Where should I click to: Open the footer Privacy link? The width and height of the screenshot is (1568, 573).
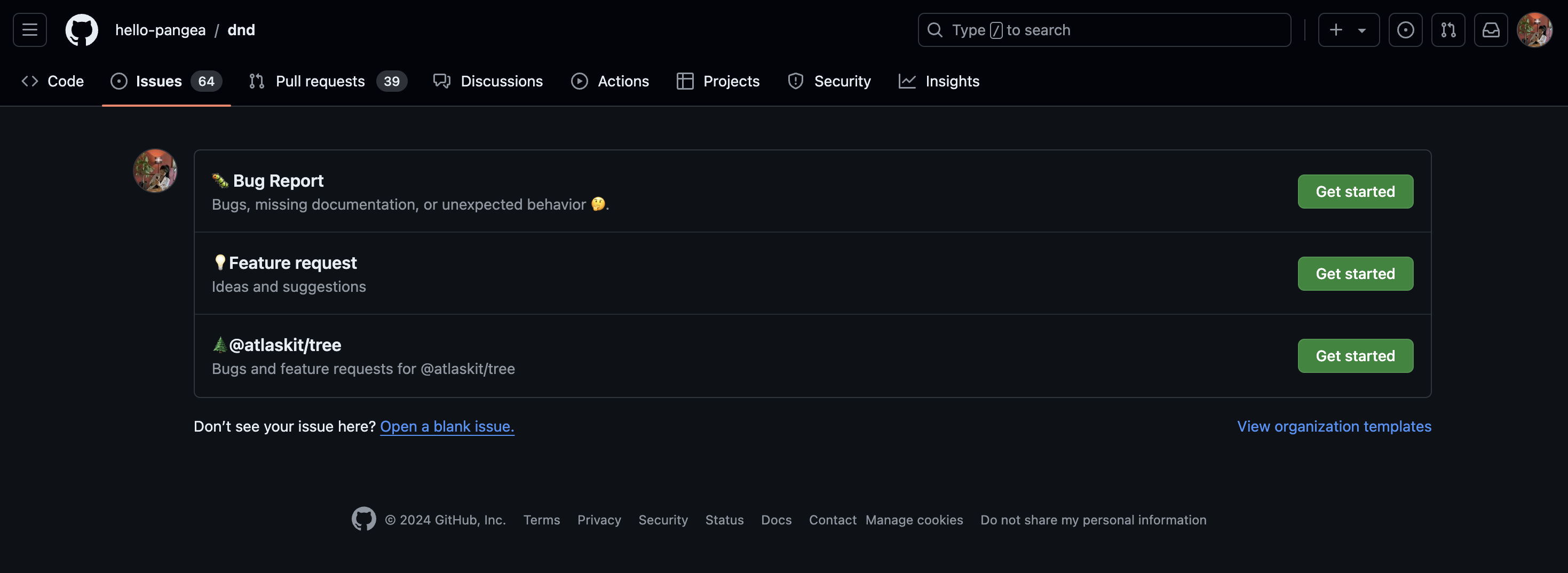click(599, 520)
